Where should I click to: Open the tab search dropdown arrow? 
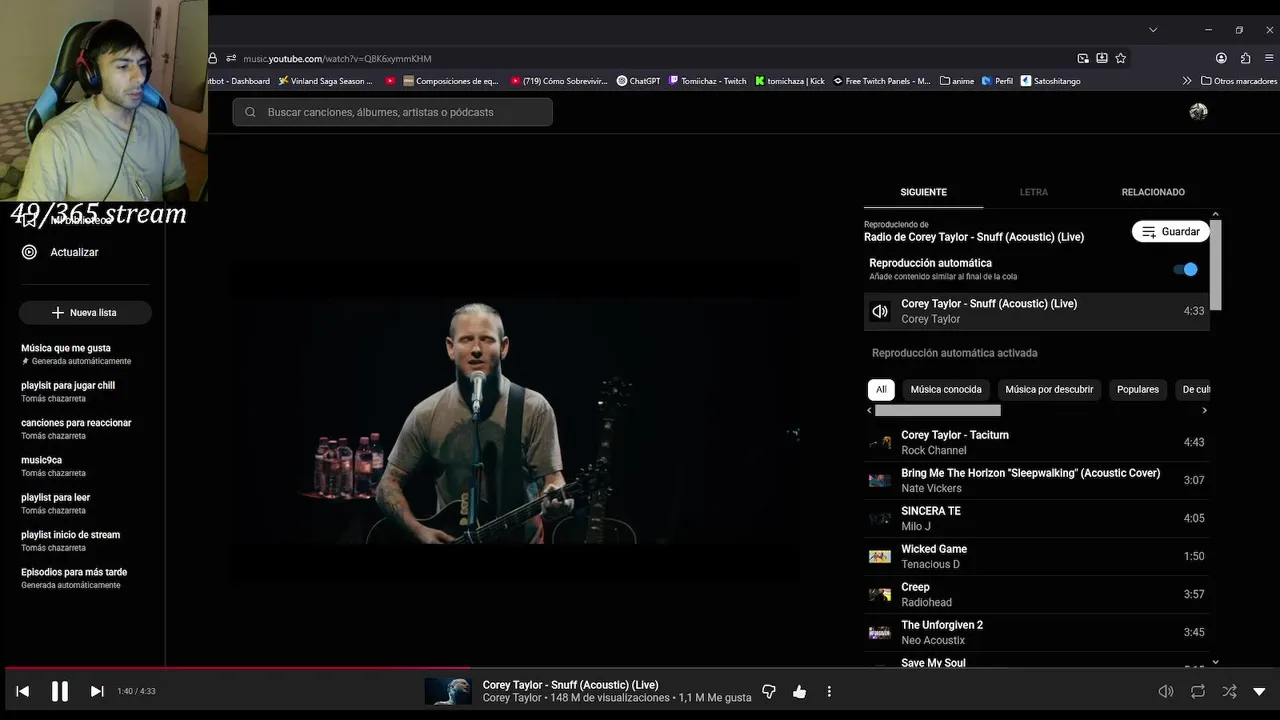(x=1153, y=30)
